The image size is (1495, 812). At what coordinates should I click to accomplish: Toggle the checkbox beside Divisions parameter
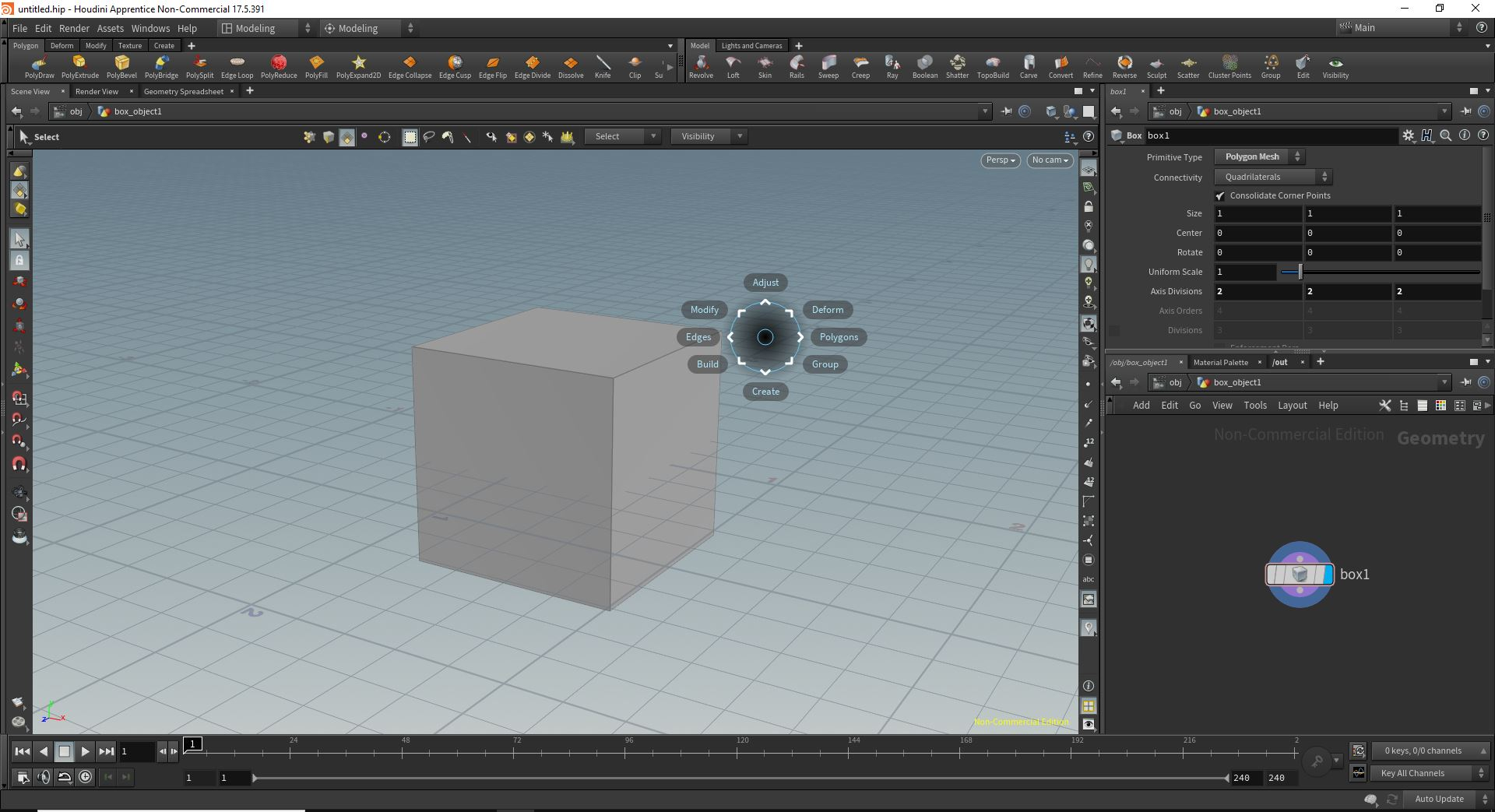(x=1114, y=330)
